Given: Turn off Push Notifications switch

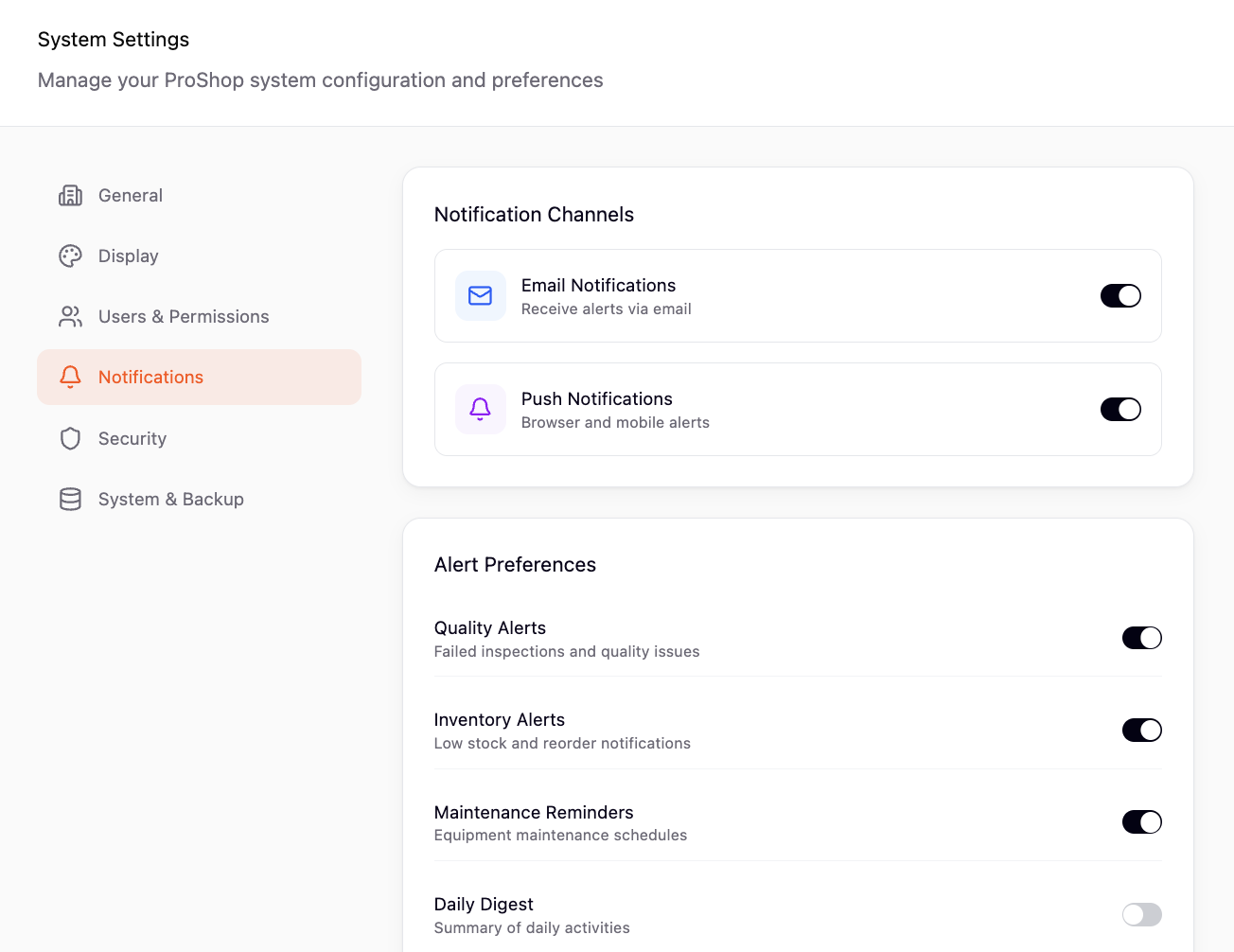Looking at the screenshot, I should click(1120, 410).
